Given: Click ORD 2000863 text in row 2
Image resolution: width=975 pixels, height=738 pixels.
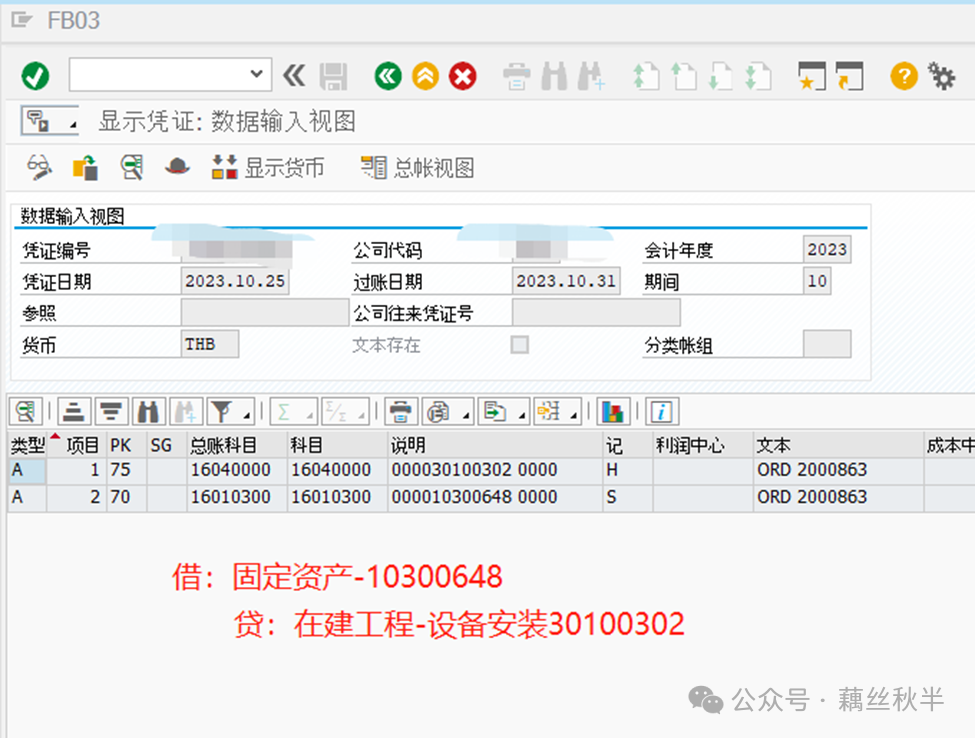Looking at the screenshot, I should 812,497.
